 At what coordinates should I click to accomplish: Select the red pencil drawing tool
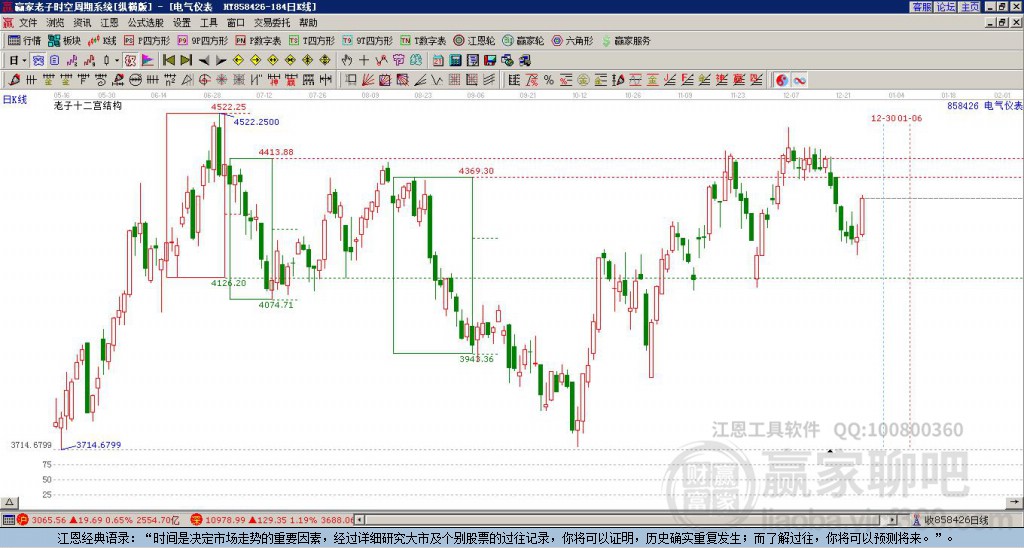pos(14,80)
